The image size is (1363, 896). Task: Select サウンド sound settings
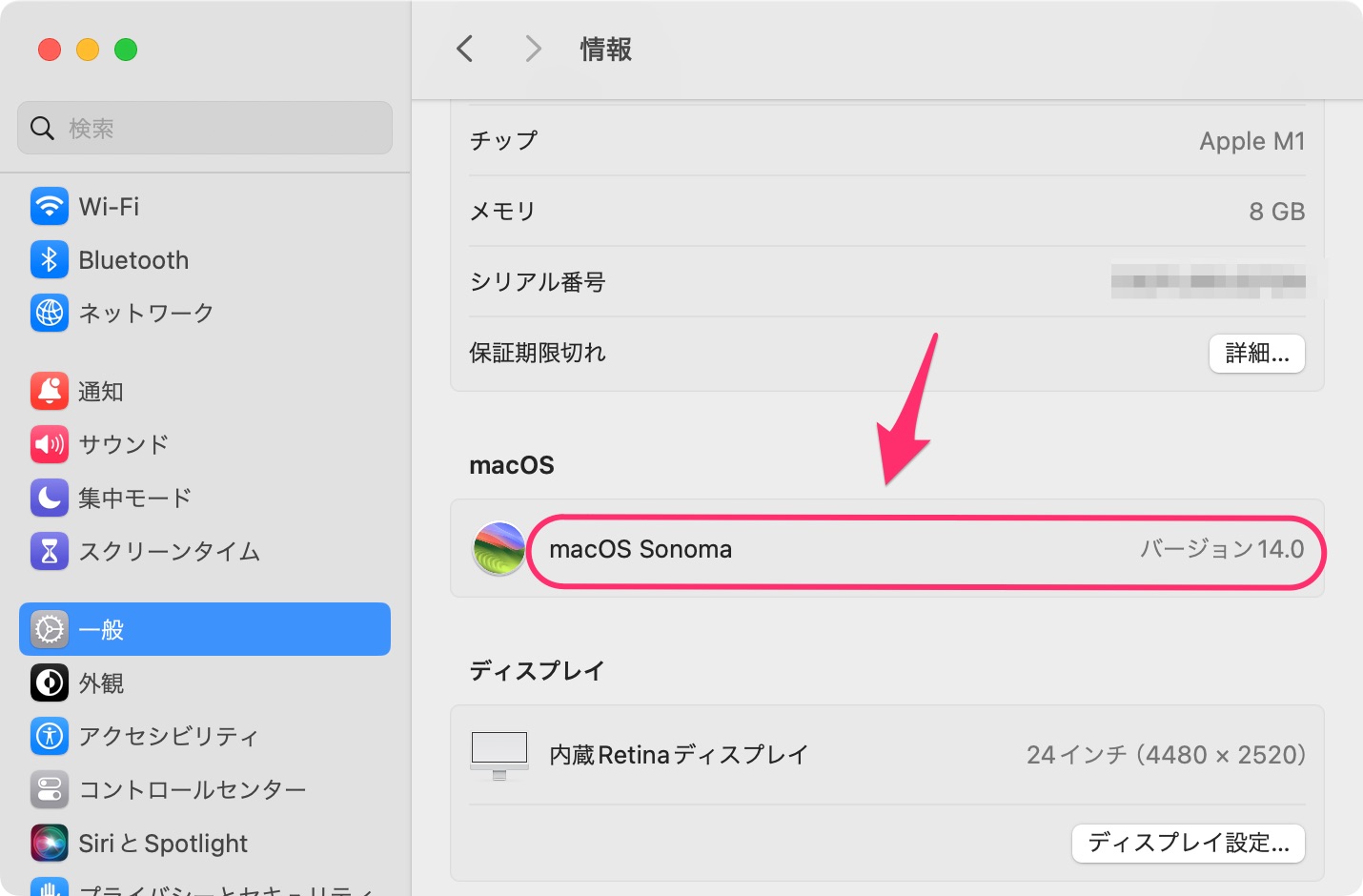click(204, 444)
